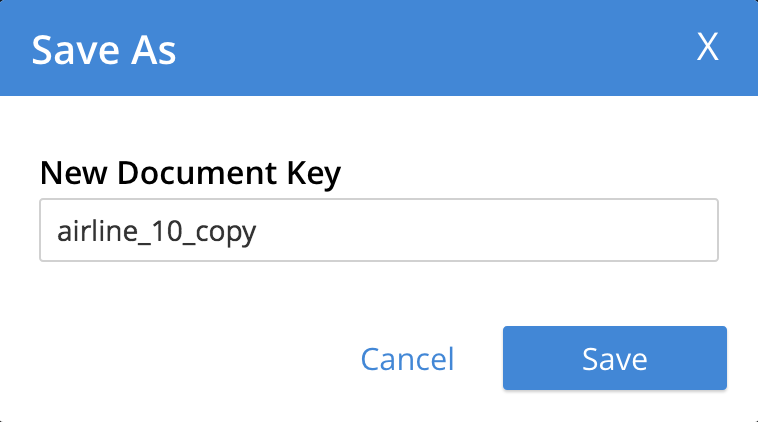Click the "Save As" dialog title

click(x=104, y=49)
